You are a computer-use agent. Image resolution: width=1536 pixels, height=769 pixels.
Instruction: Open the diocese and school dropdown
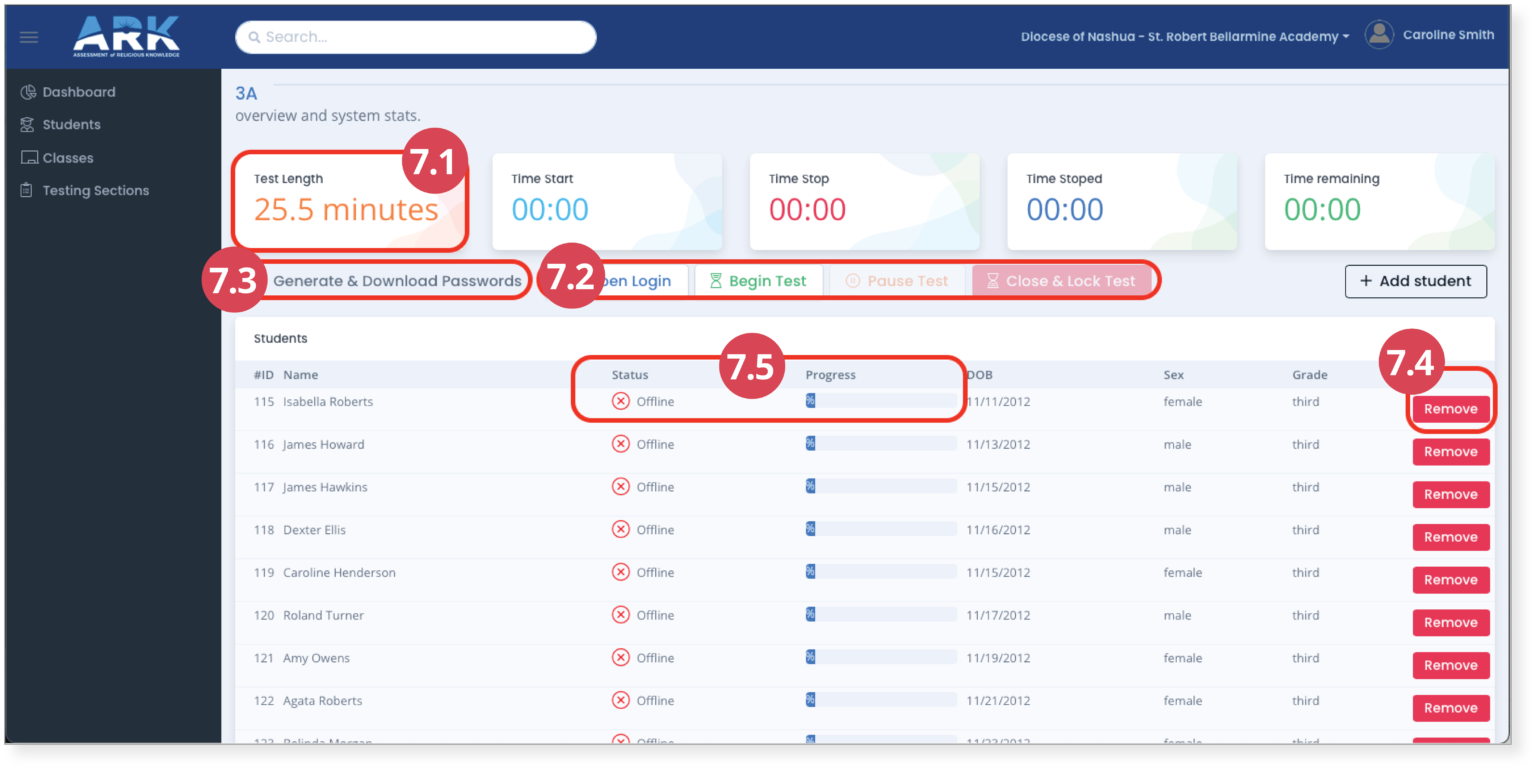pyautogui.click(x=1184, y=36)
